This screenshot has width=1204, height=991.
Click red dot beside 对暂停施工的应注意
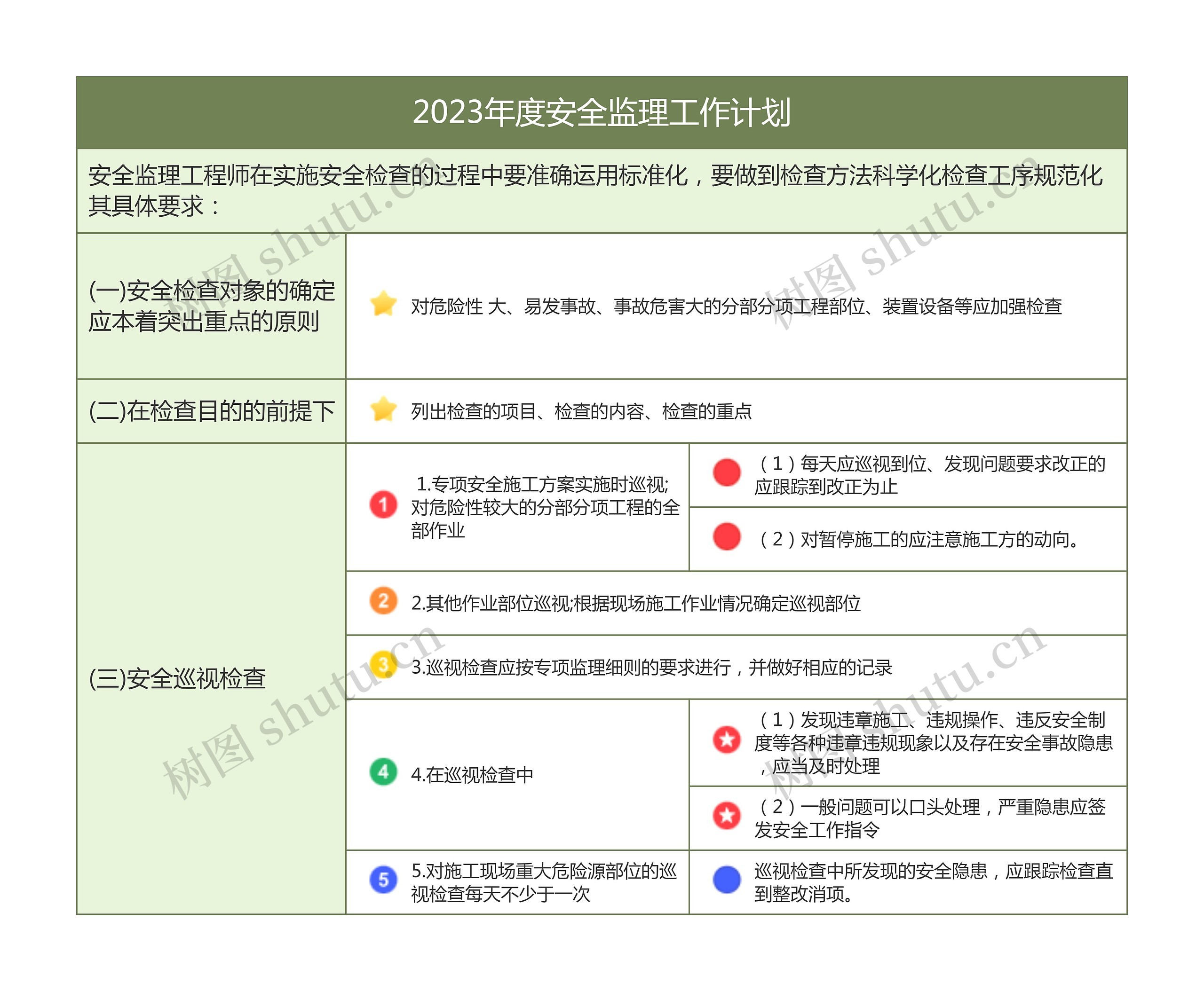click(727, 536)
